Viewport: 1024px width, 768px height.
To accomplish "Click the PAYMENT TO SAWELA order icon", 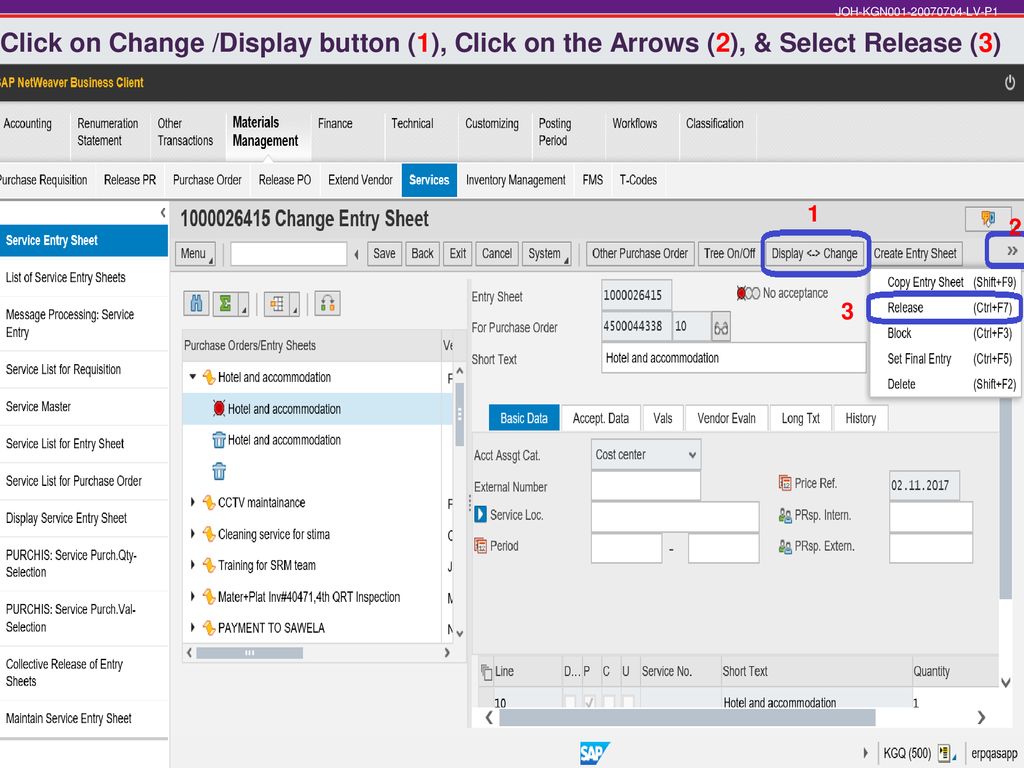I will point(209,628).
